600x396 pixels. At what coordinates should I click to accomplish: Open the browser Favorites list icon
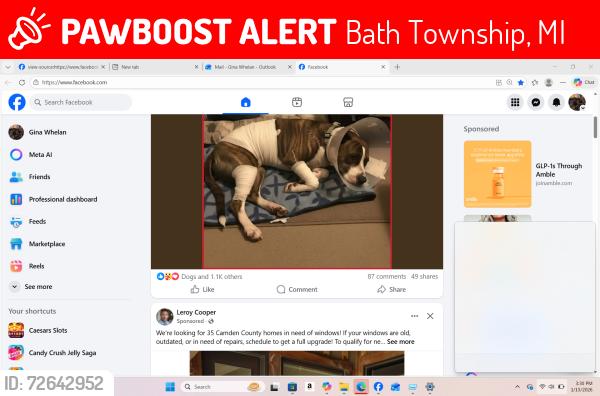535,82
